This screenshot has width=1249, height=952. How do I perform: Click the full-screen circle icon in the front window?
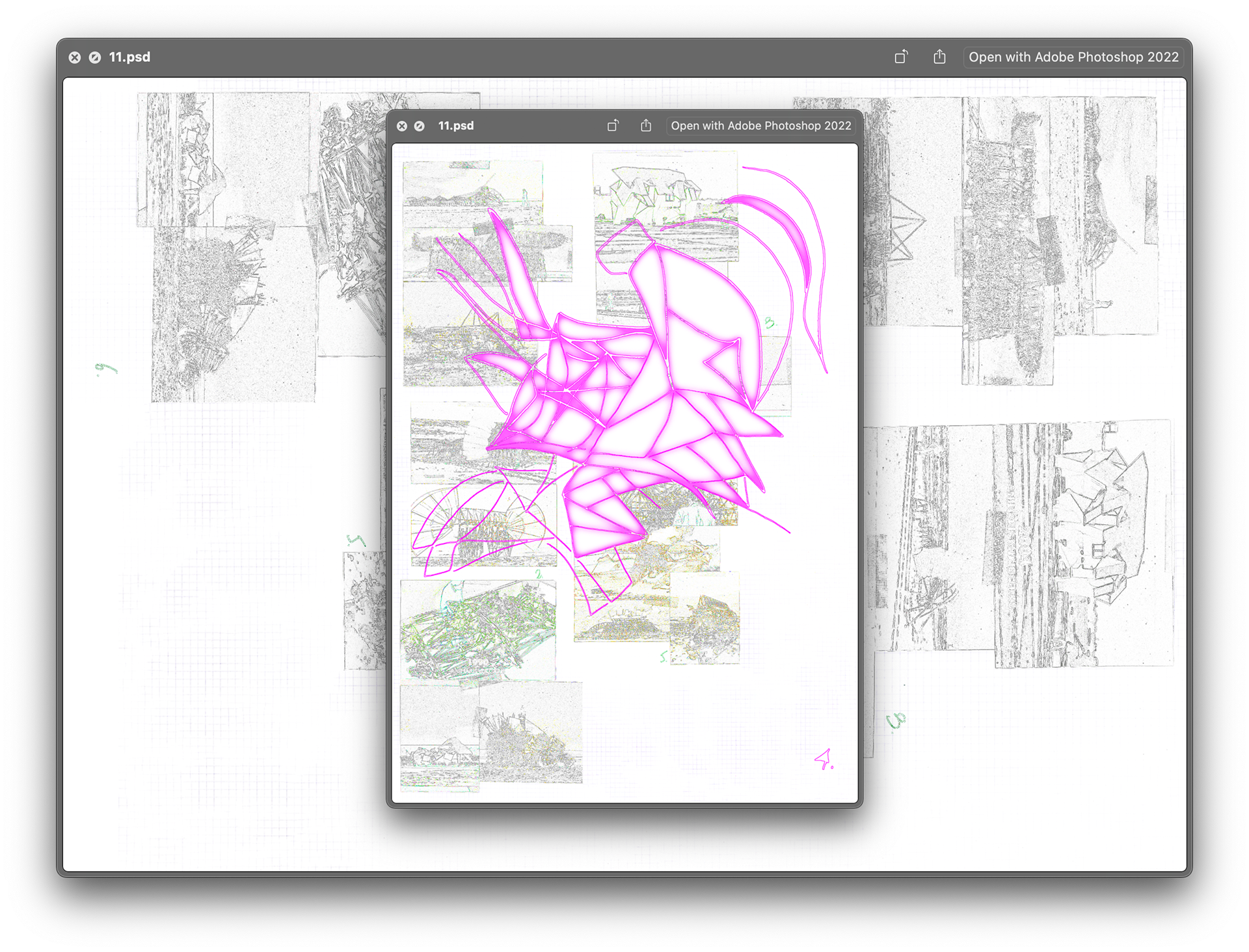(420, 126)
